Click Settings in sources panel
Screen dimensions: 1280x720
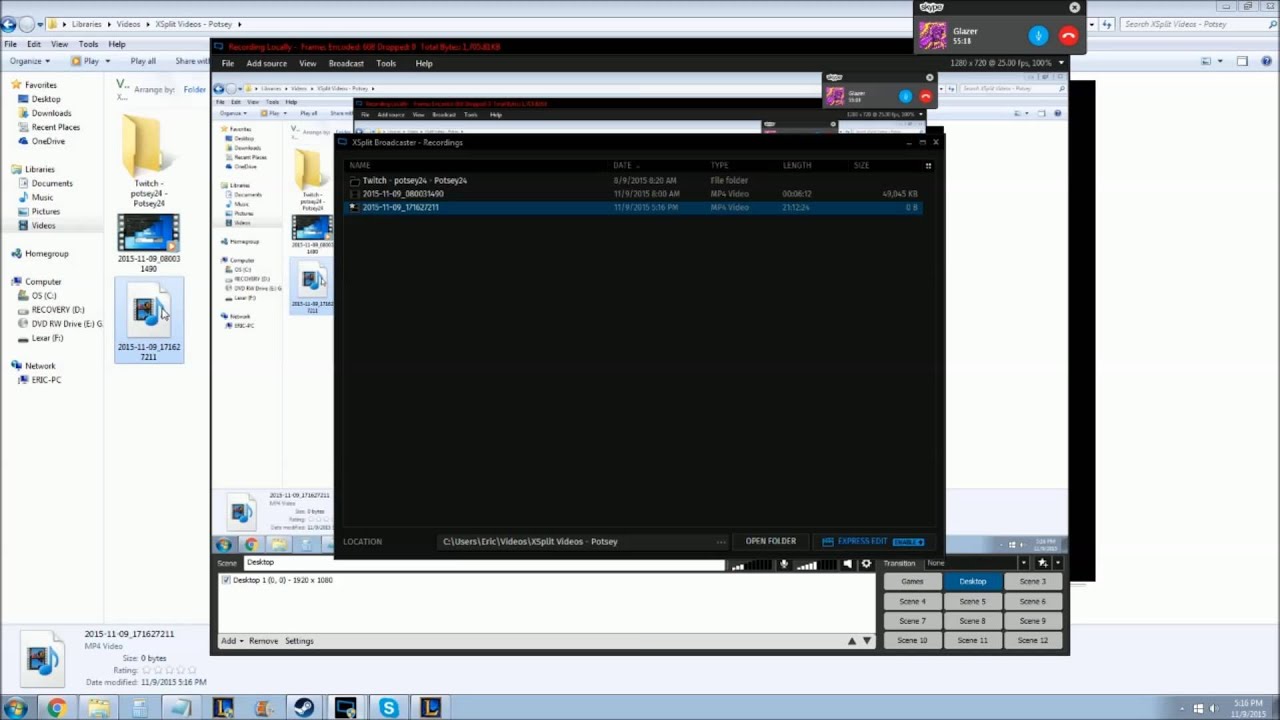pyautogui.click(x=299, y=641)
